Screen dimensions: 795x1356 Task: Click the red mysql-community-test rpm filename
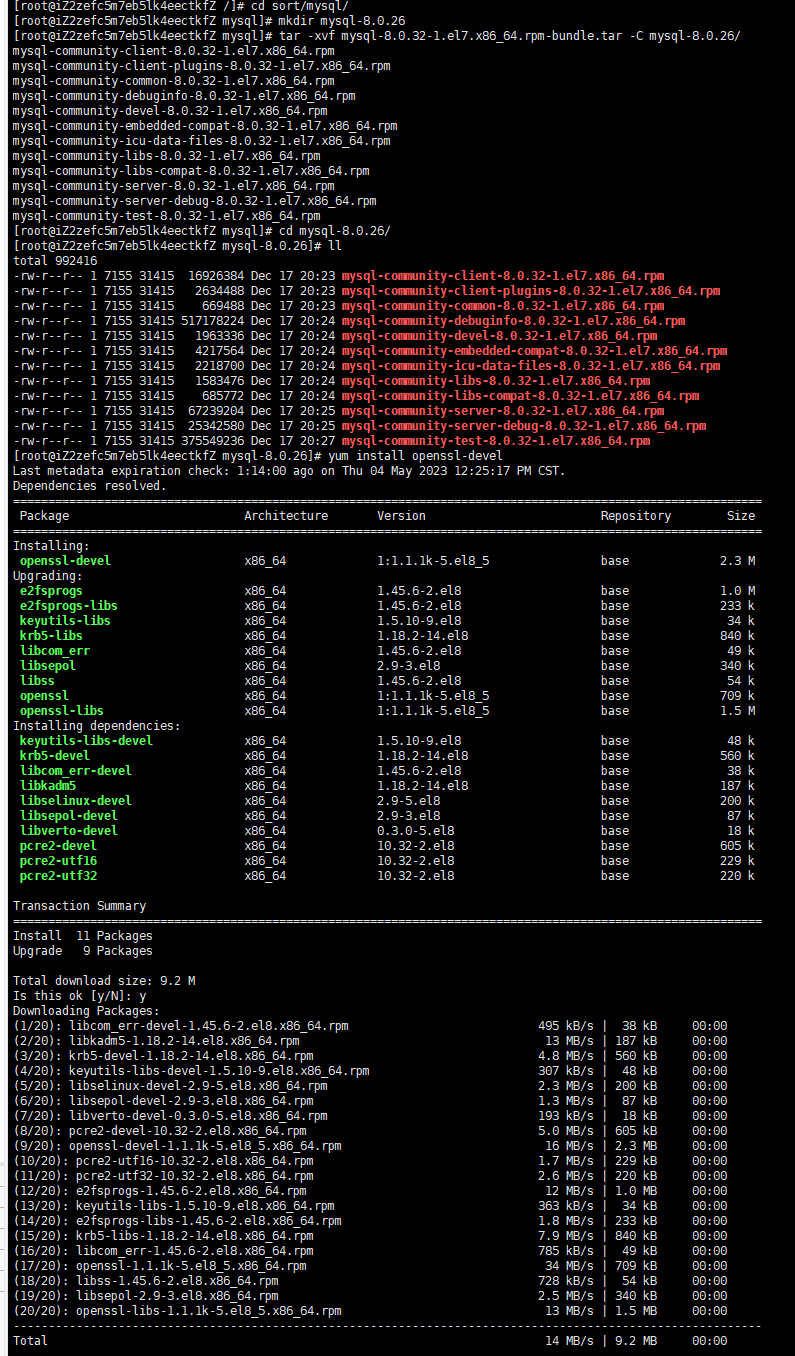tap(495, 441)
